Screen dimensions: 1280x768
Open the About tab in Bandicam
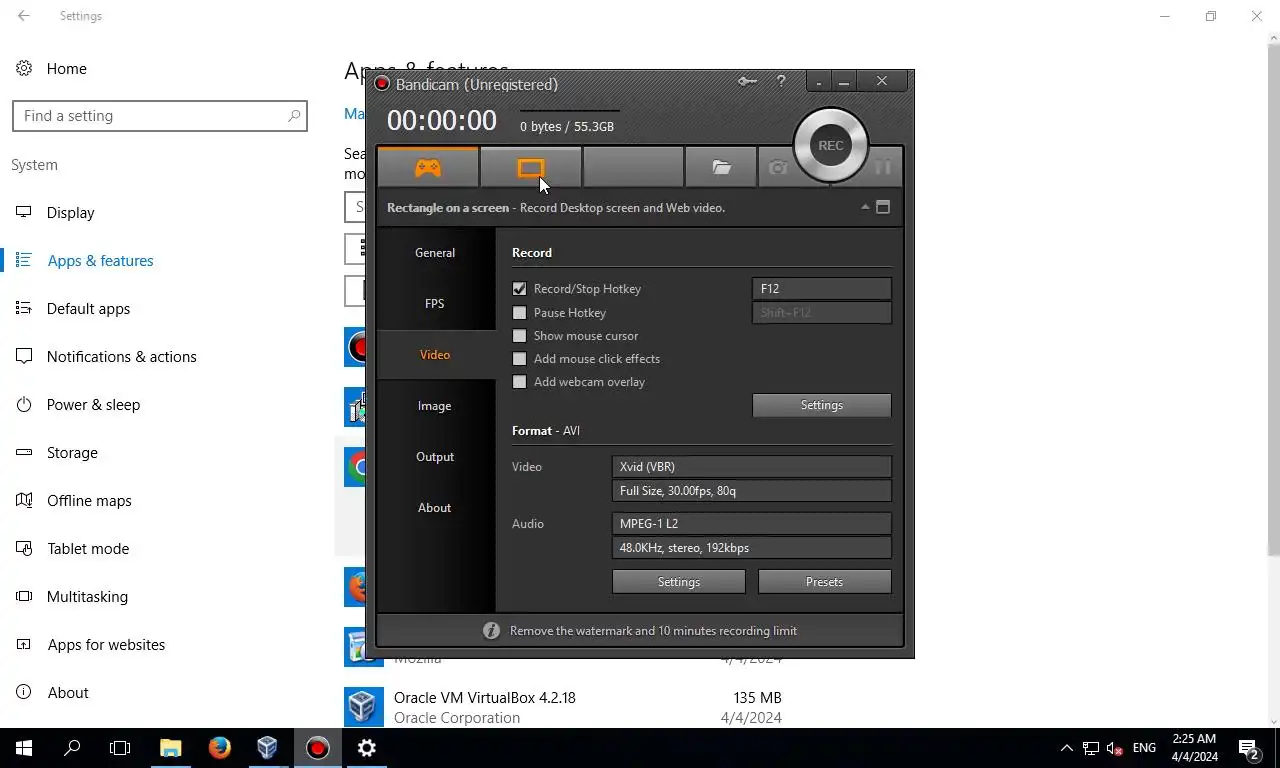pyautogui.click(x=435, y=508)
